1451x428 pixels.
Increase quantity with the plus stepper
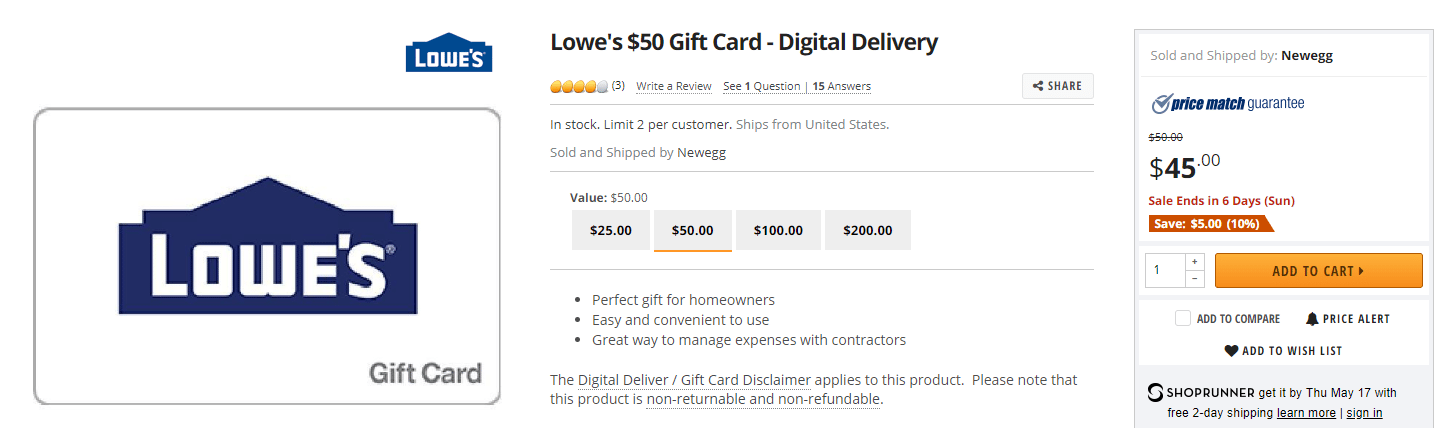tap(1195, 261)
